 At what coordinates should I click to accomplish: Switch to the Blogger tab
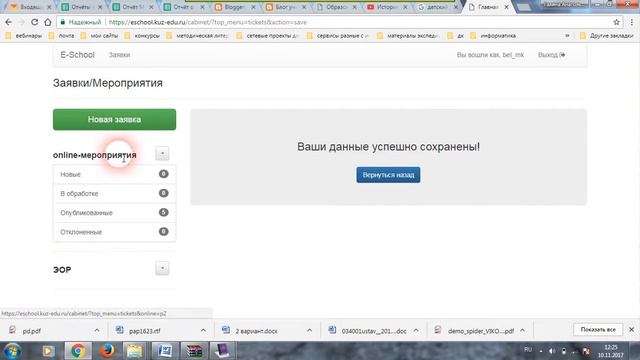[235, 7]
